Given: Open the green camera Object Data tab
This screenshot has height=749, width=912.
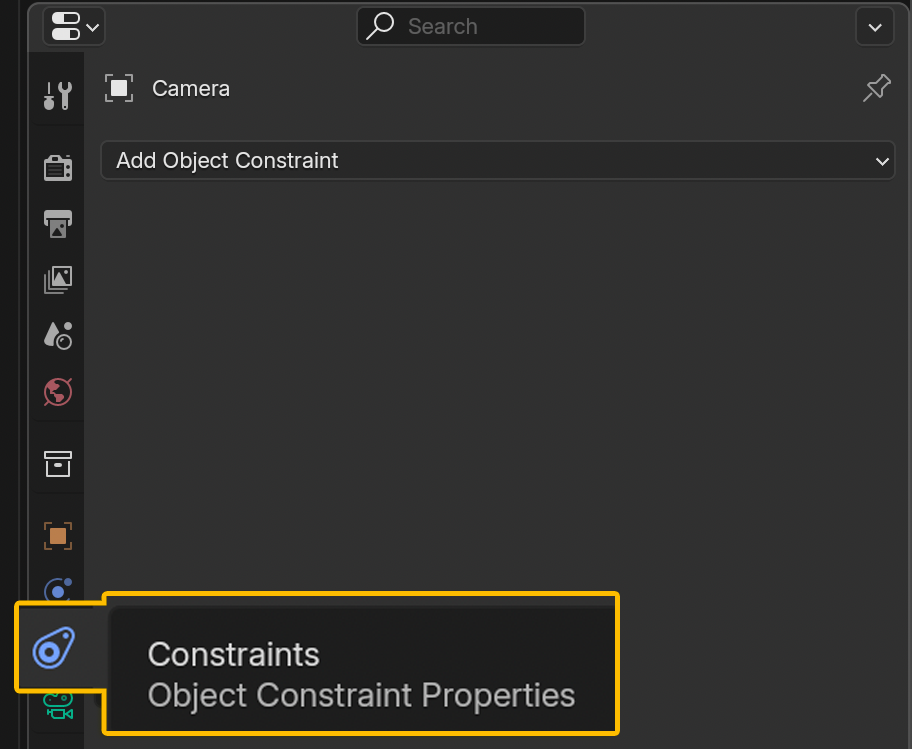Looking at the screenshot, I should point(58,707).
